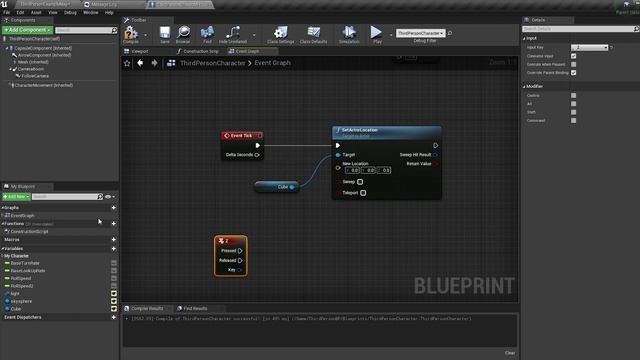Screen dimensions: 640x360
Task: Open Hide Unrelated options dropdown arrow
Action: click(254, 35)
